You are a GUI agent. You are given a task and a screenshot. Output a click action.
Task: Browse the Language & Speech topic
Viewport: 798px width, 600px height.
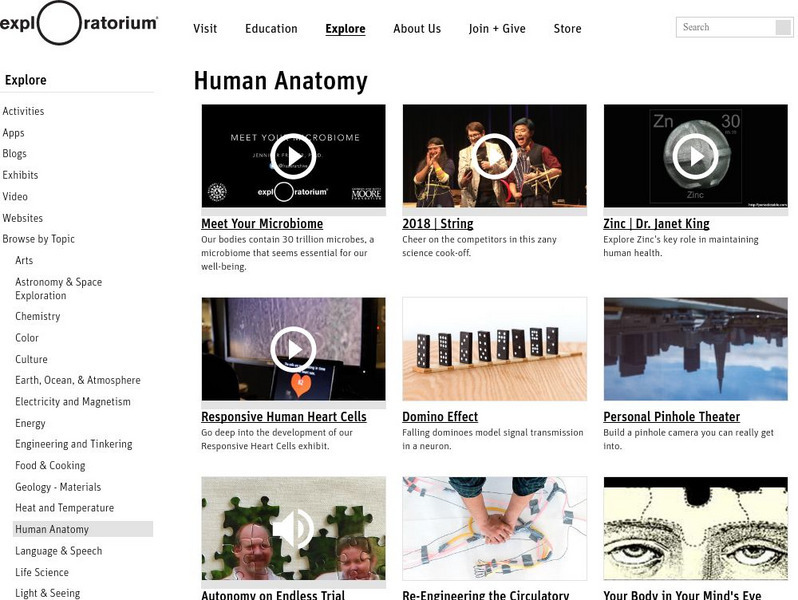coord(59,551)
